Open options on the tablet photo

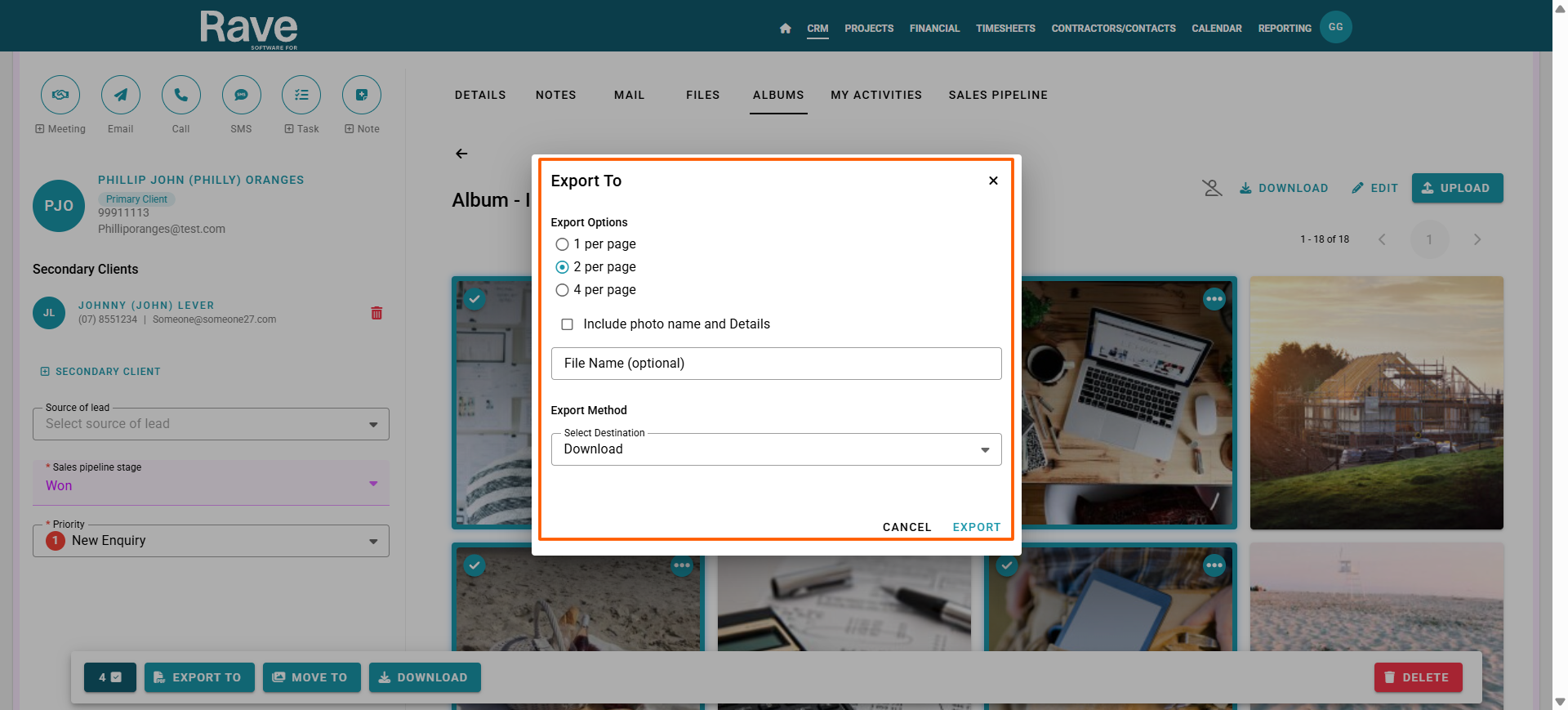[1214, 565]
